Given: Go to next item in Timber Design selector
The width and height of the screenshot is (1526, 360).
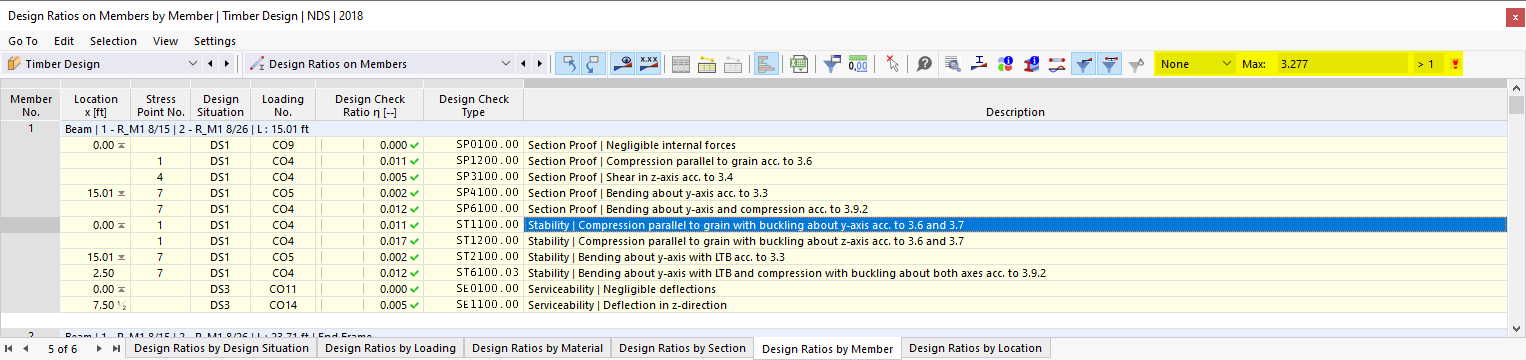Looking at the screenshot, I should 227,64.
